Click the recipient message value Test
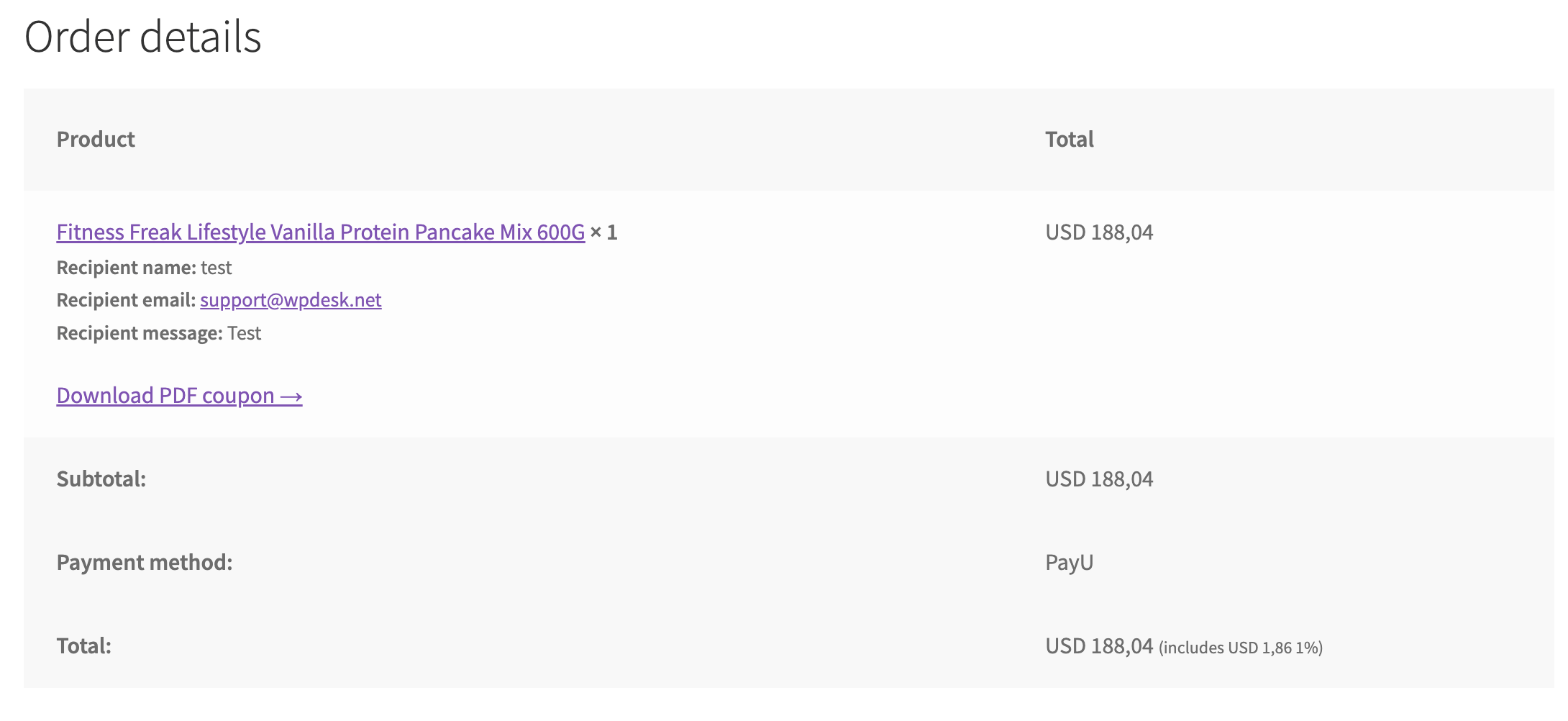The height and width of the screenshot is (721, 1568). (244, 332)
